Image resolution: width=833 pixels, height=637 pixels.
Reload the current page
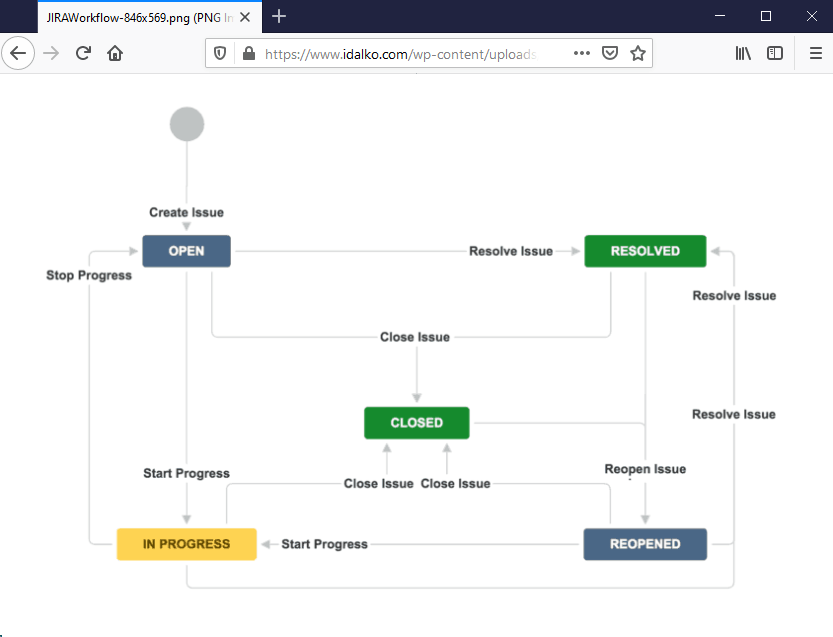click(x=84, y=54)
